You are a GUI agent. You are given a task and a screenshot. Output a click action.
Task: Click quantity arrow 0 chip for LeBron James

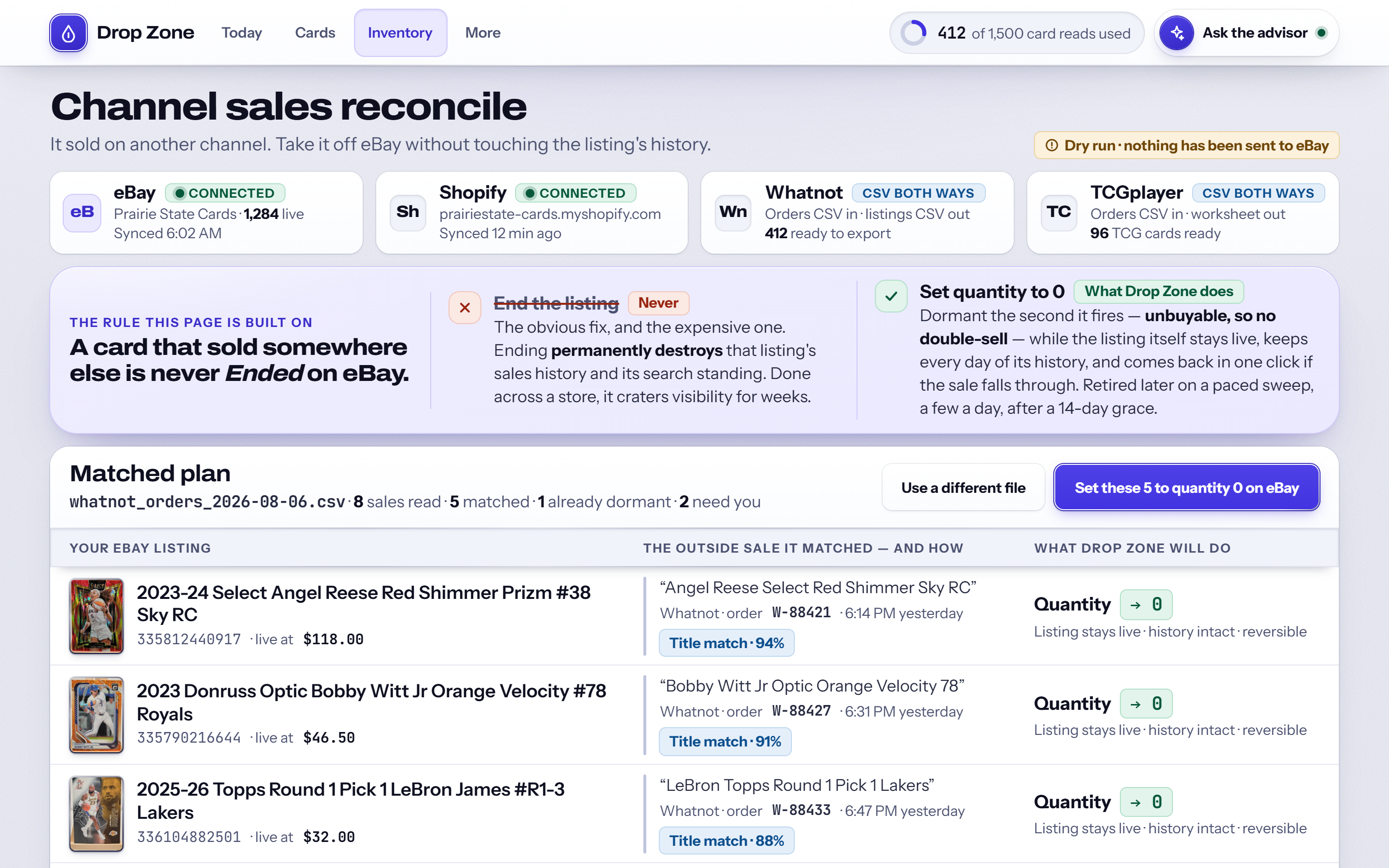[x=1145, y=802]
